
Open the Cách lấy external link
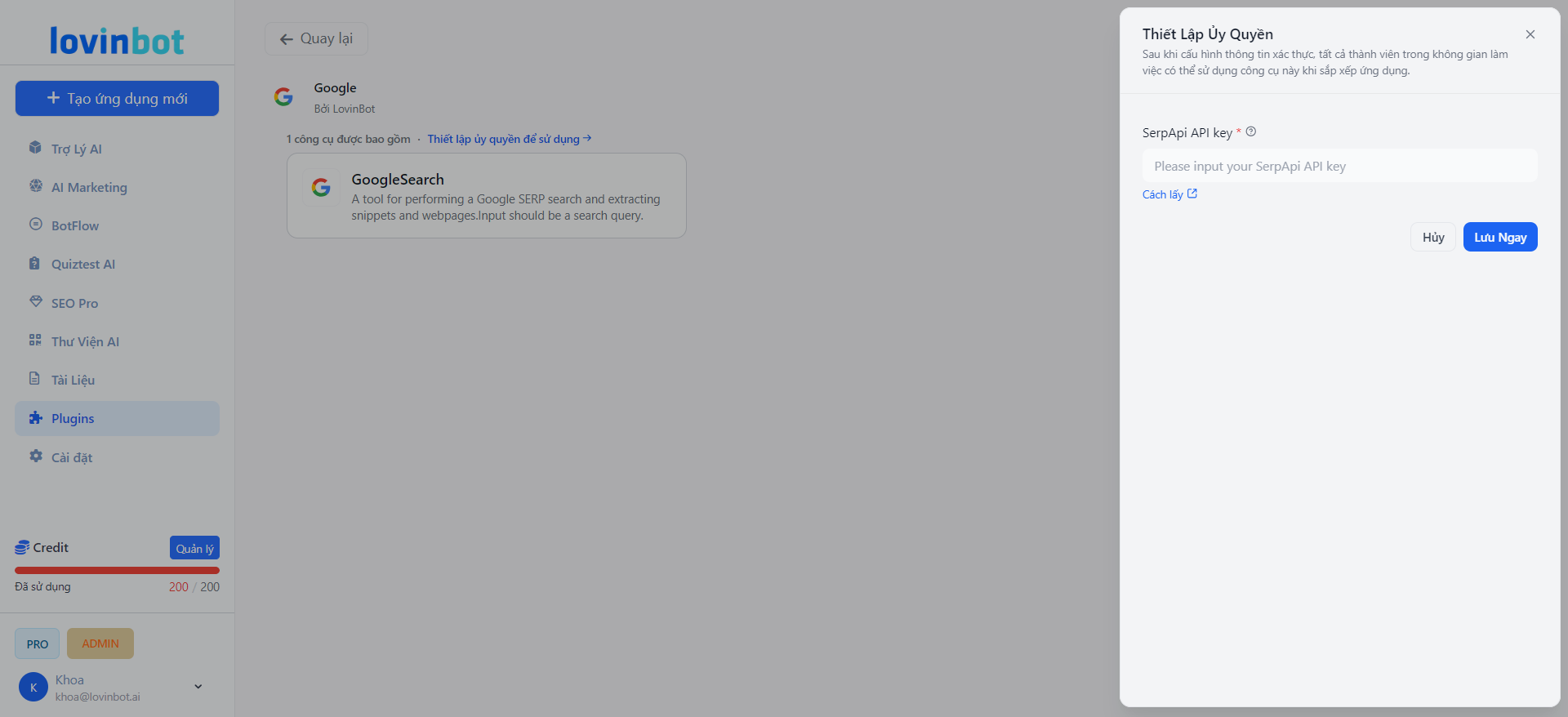coord(1169,194)
